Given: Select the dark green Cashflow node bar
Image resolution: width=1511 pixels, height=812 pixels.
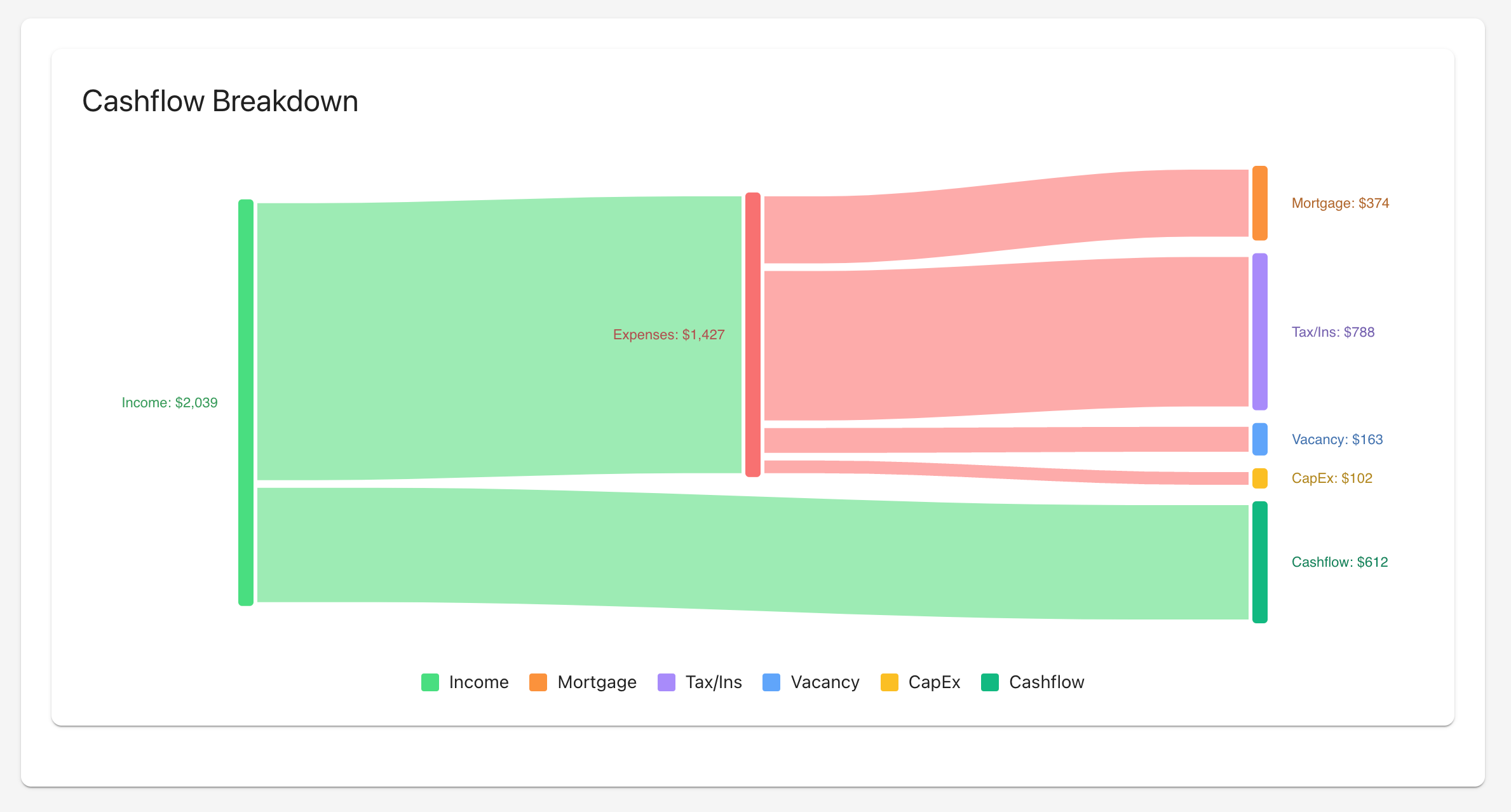Looking at the screenshot, I should pyautogui.click(x=1260, y=562).
